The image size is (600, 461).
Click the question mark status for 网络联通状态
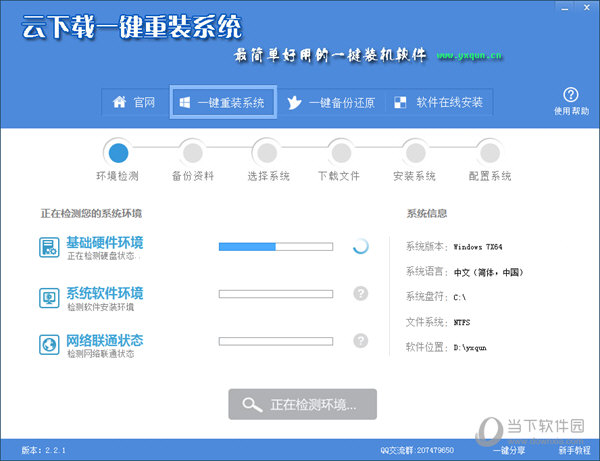(360, 340)
